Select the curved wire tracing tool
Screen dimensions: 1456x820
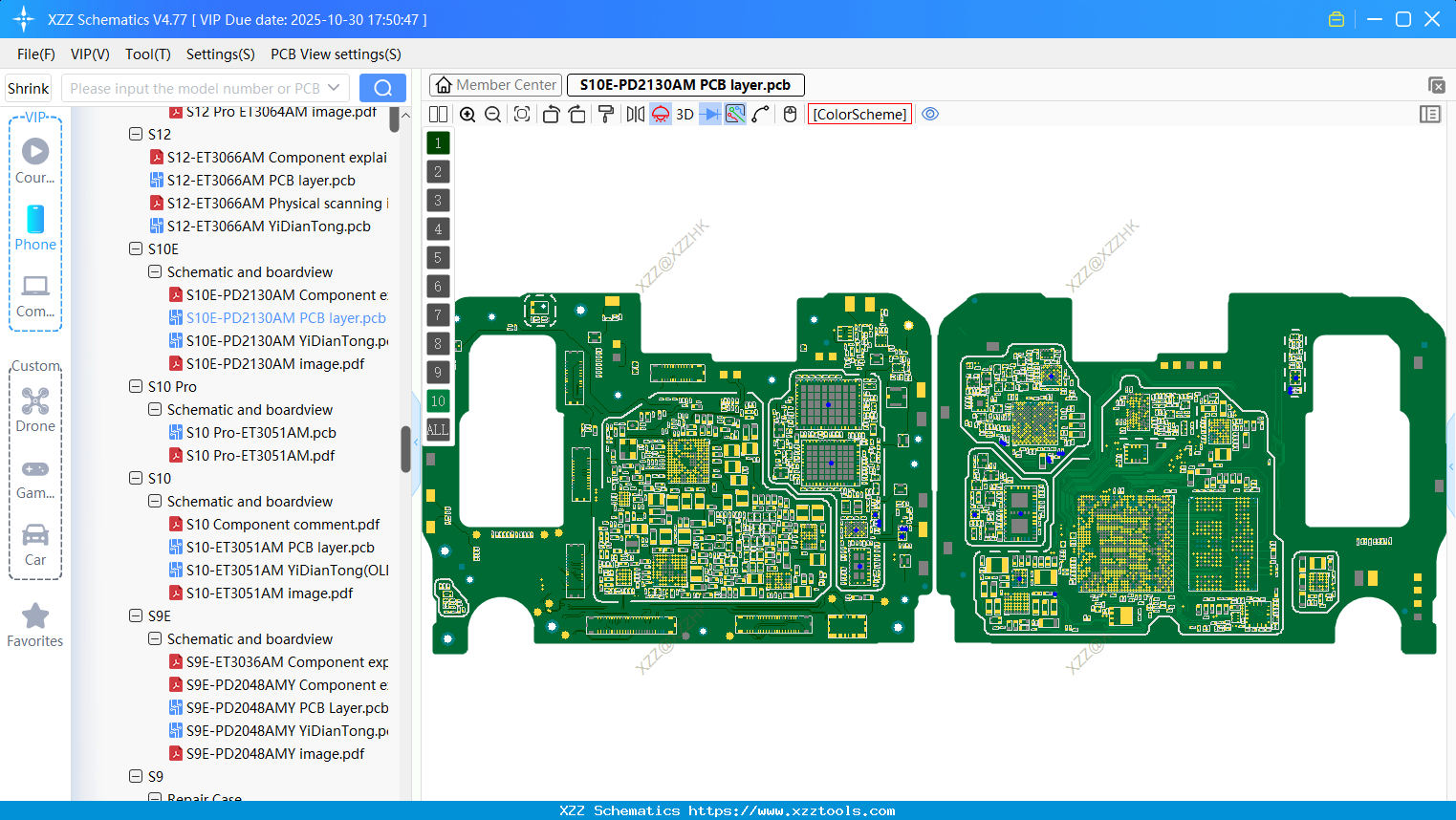coord(760,114)
